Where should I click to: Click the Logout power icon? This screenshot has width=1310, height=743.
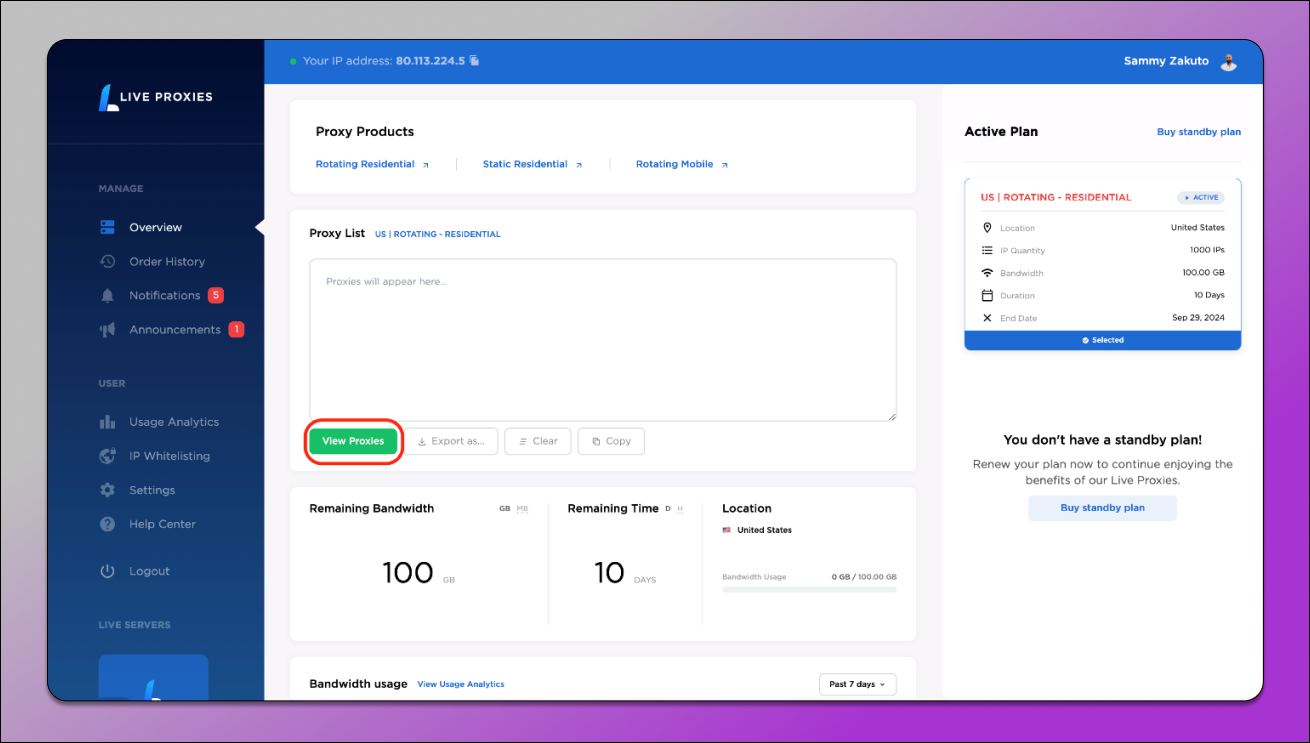tap(108, 571)
